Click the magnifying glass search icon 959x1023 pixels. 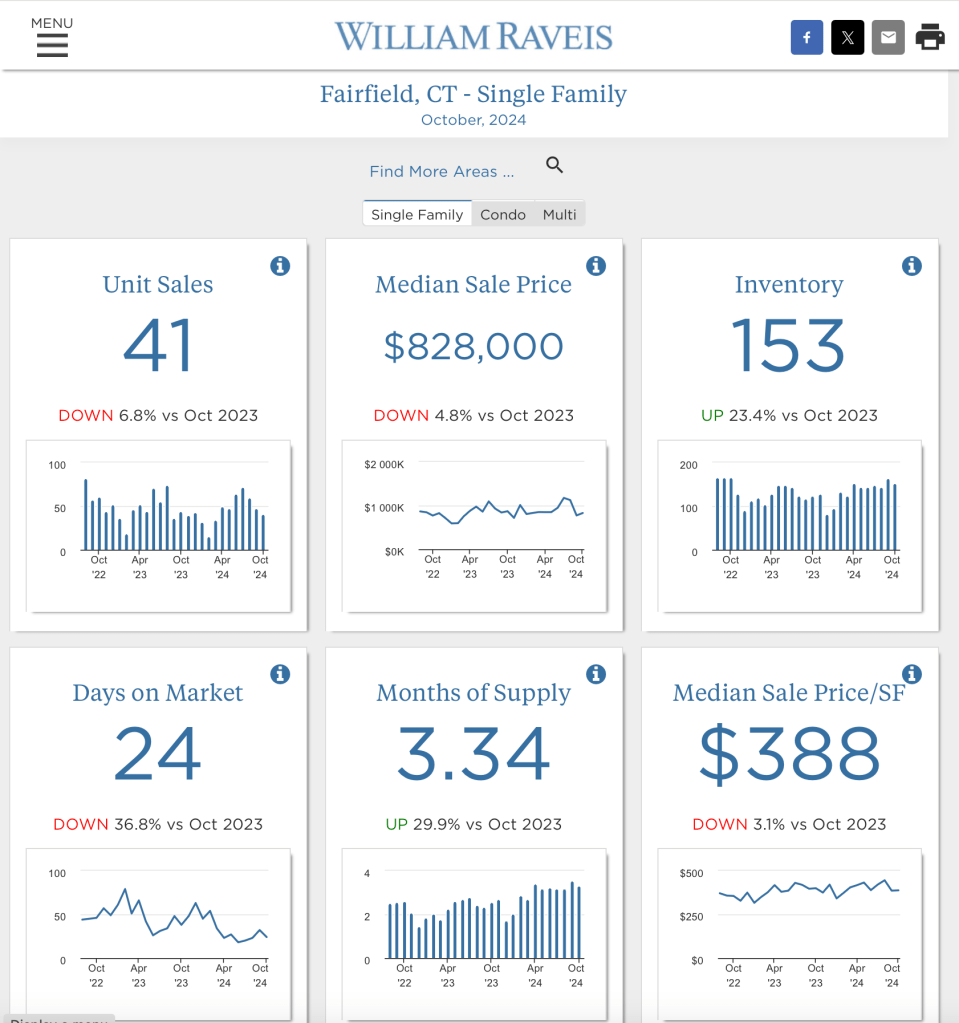click(x=555, y=166)
